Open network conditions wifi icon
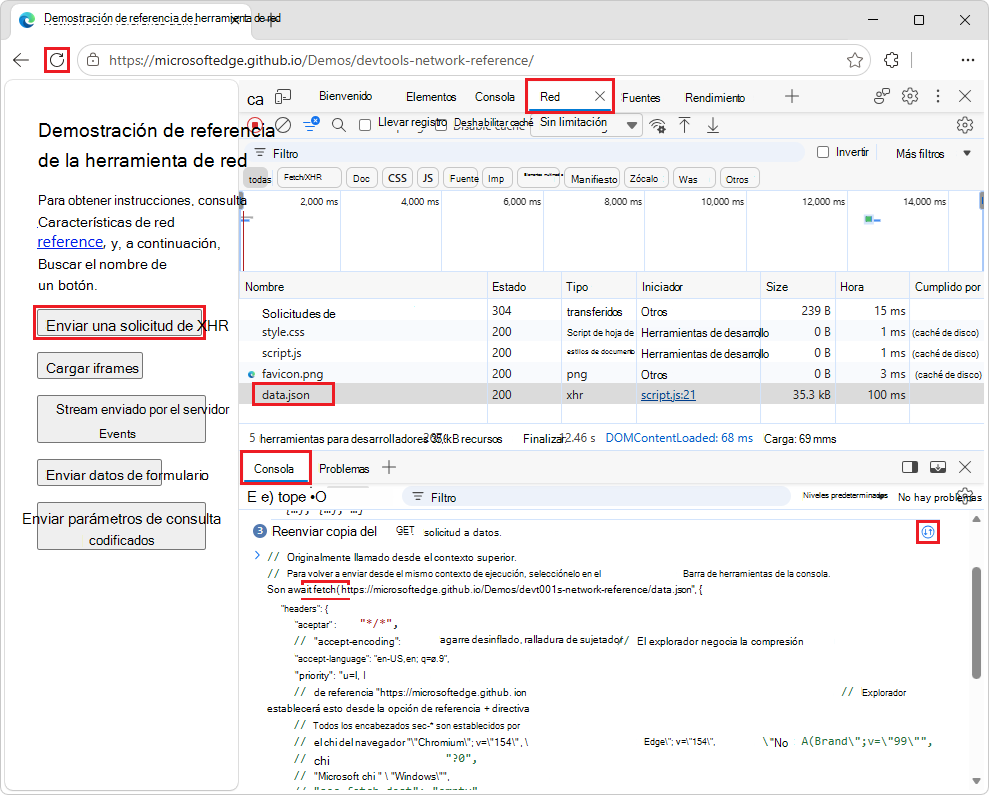This screenshot has width=989, height=795. [x=657, y=126]
